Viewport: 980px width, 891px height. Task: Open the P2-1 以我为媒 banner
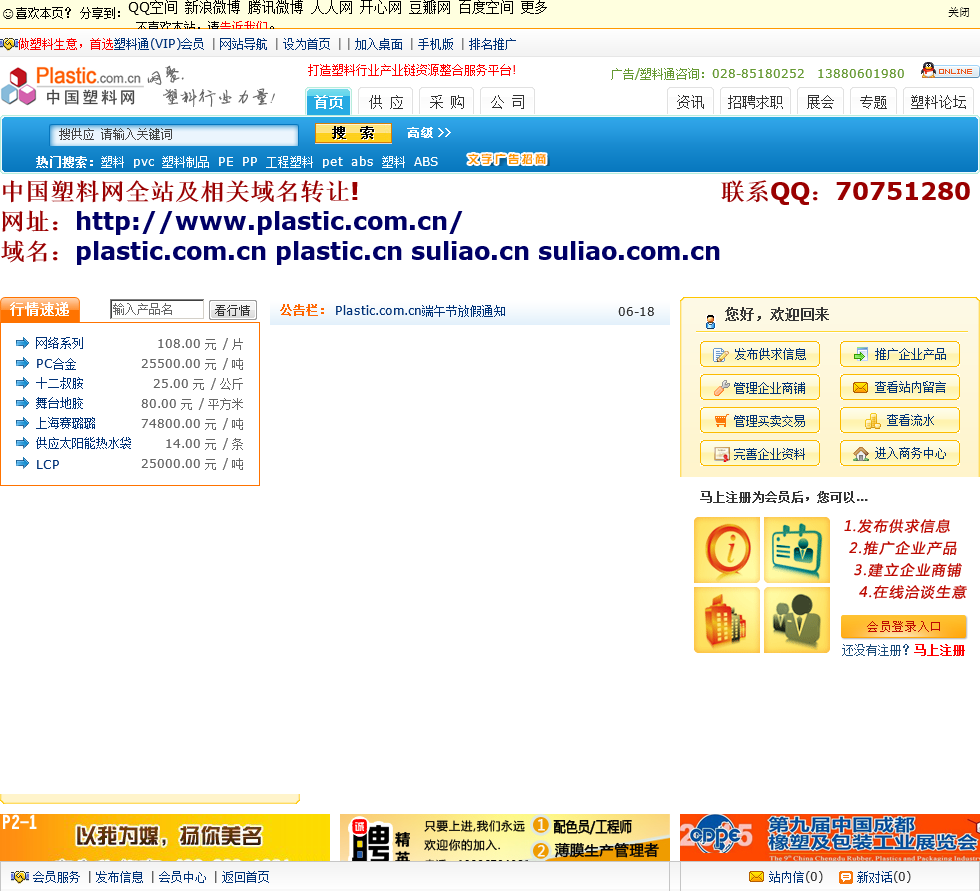point(165,837)
